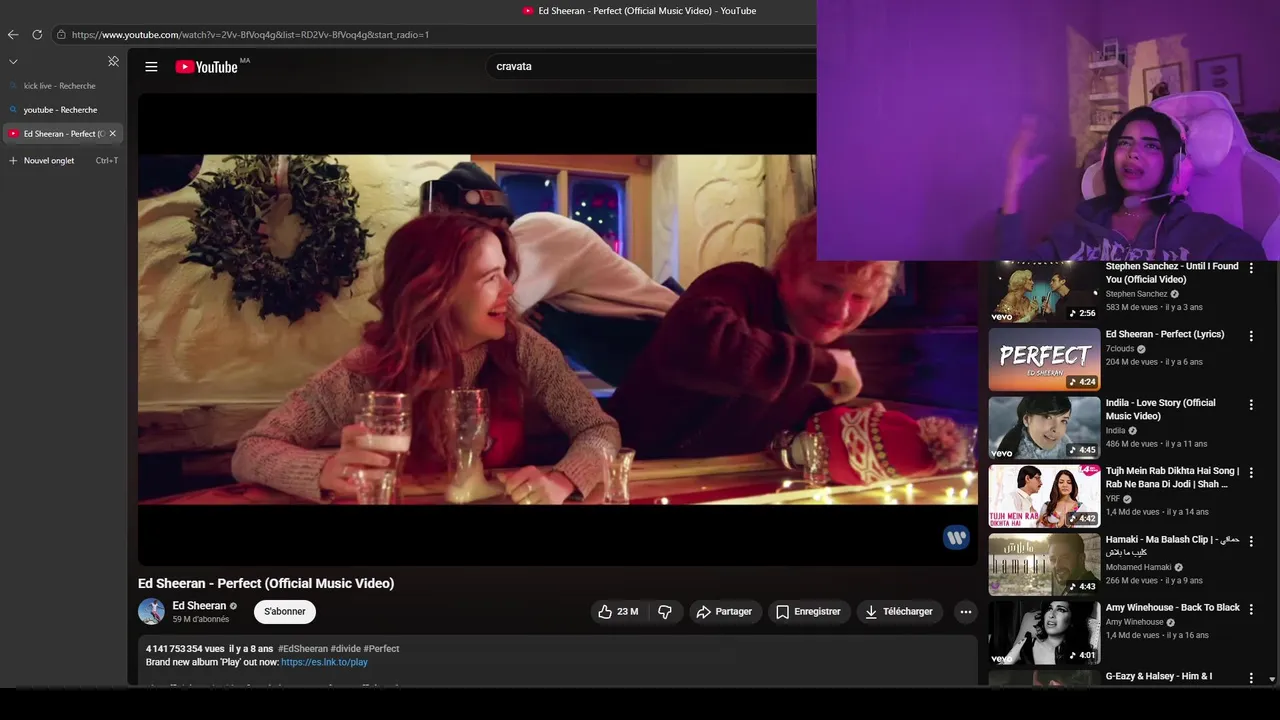The height and width of the screenshot is (720, 1280).
Task: Open options for the Amy Winehouse video
Action: pyautogui.click(x=1251, y=609)
